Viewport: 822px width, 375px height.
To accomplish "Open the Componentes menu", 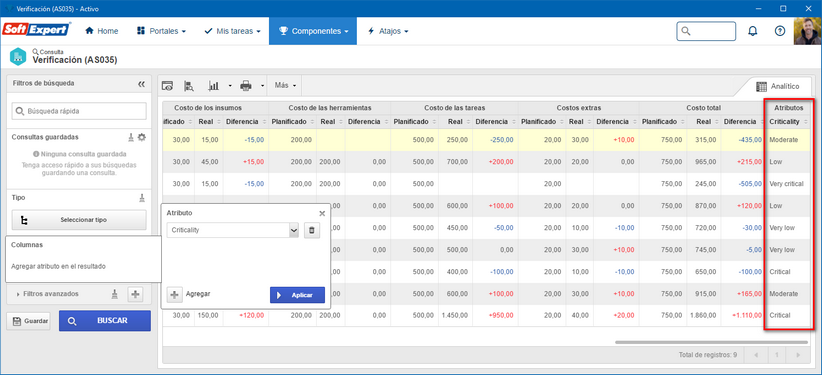I will tap(313, 31).
